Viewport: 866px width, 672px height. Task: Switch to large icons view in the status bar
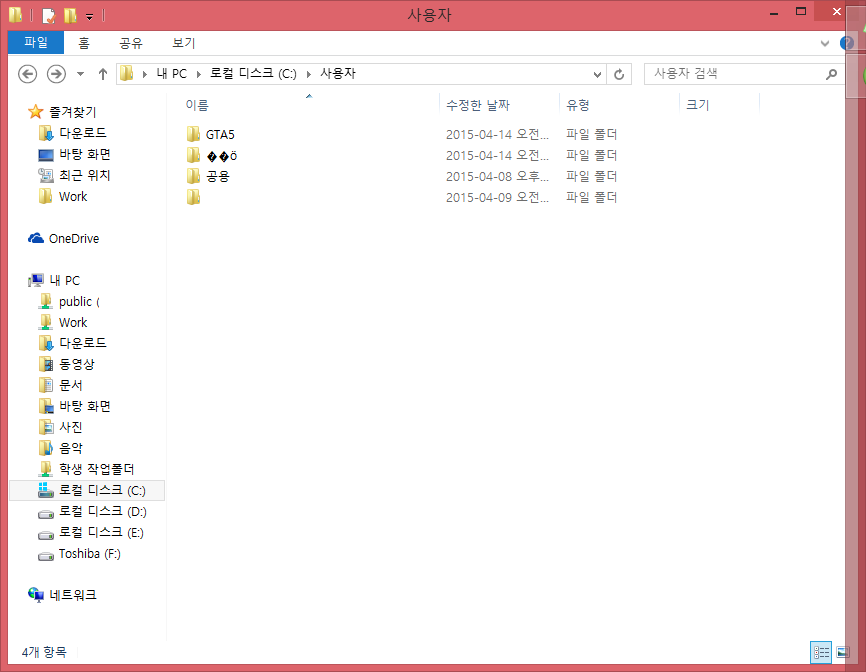(x=843, y=651)
